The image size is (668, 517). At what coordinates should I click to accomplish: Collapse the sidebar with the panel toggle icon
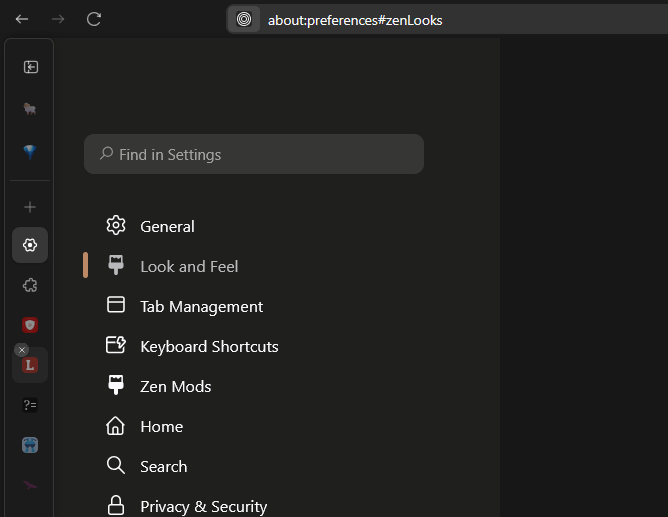click(x=30, y=67)
